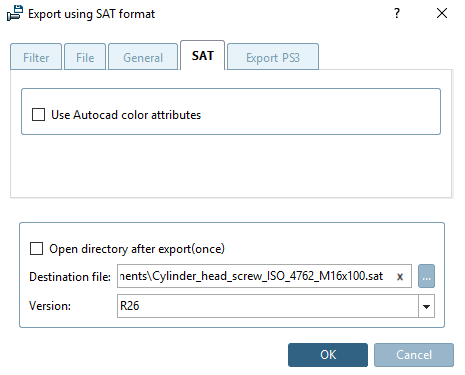Switch to the Filter tab

tap(36, 57)
